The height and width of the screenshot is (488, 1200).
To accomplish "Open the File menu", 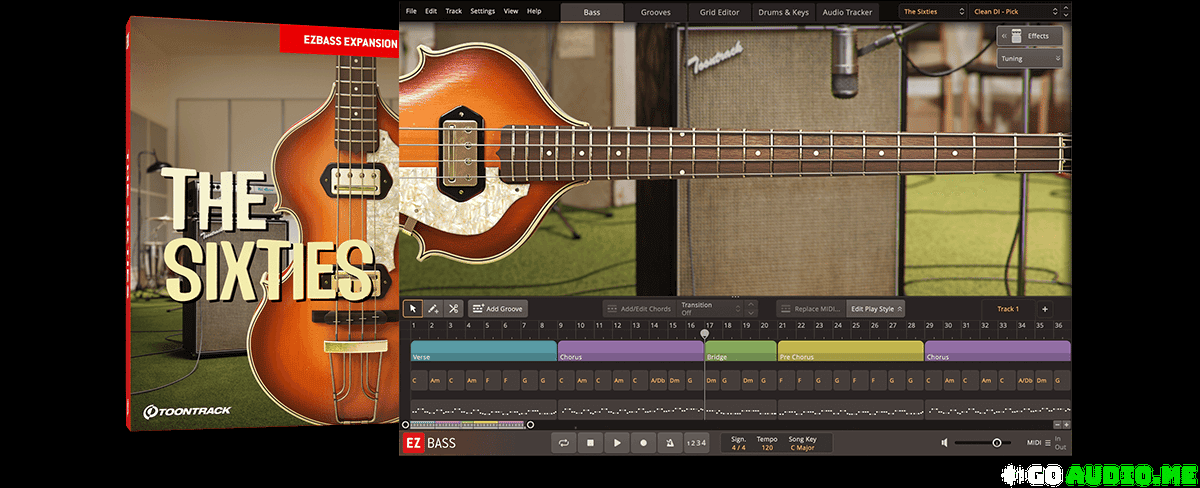I will click(x=411, y=11).
